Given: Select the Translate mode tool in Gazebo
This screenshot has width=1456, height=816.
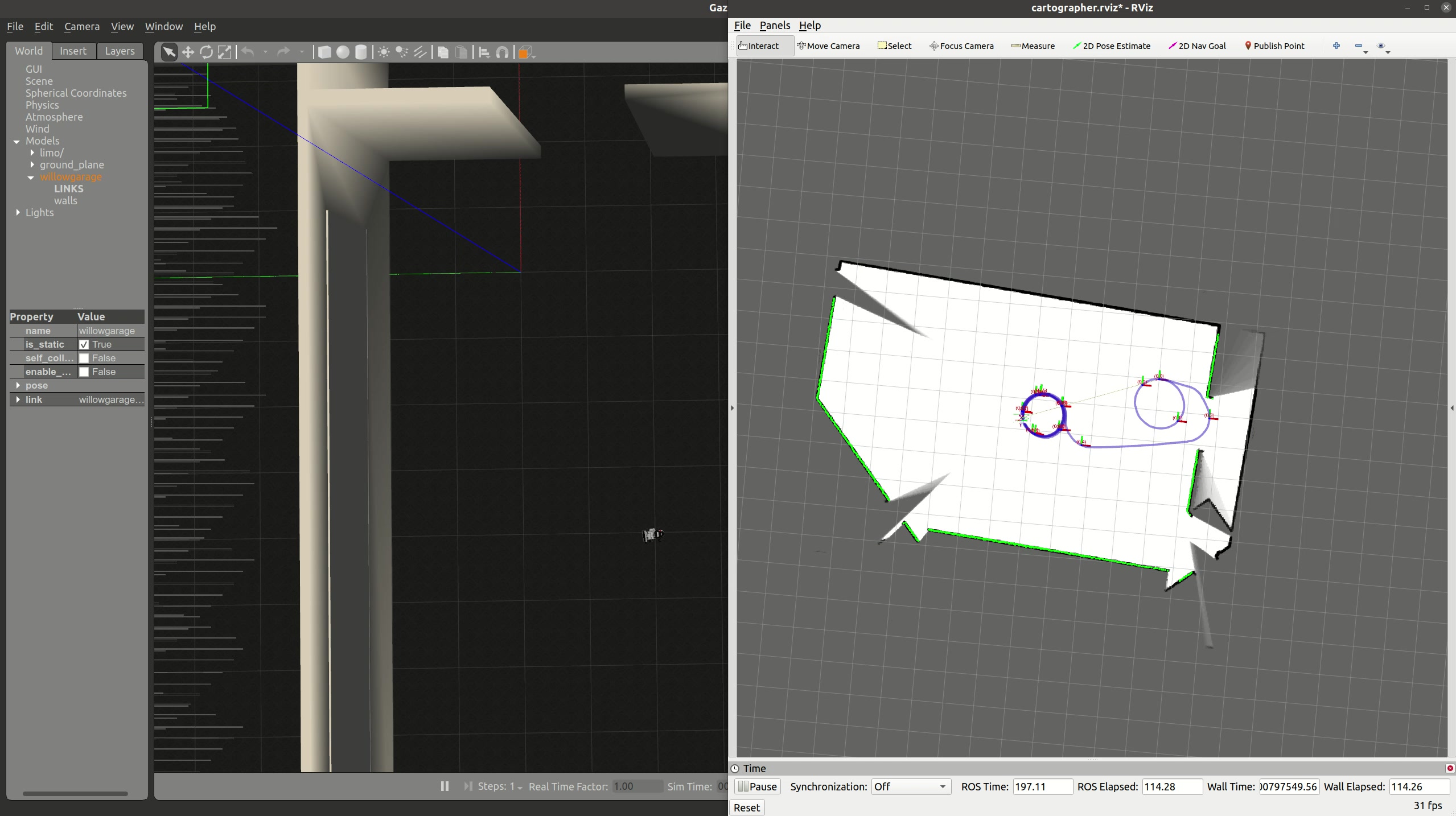Looking at the screenshot, I should coord(188,52).
